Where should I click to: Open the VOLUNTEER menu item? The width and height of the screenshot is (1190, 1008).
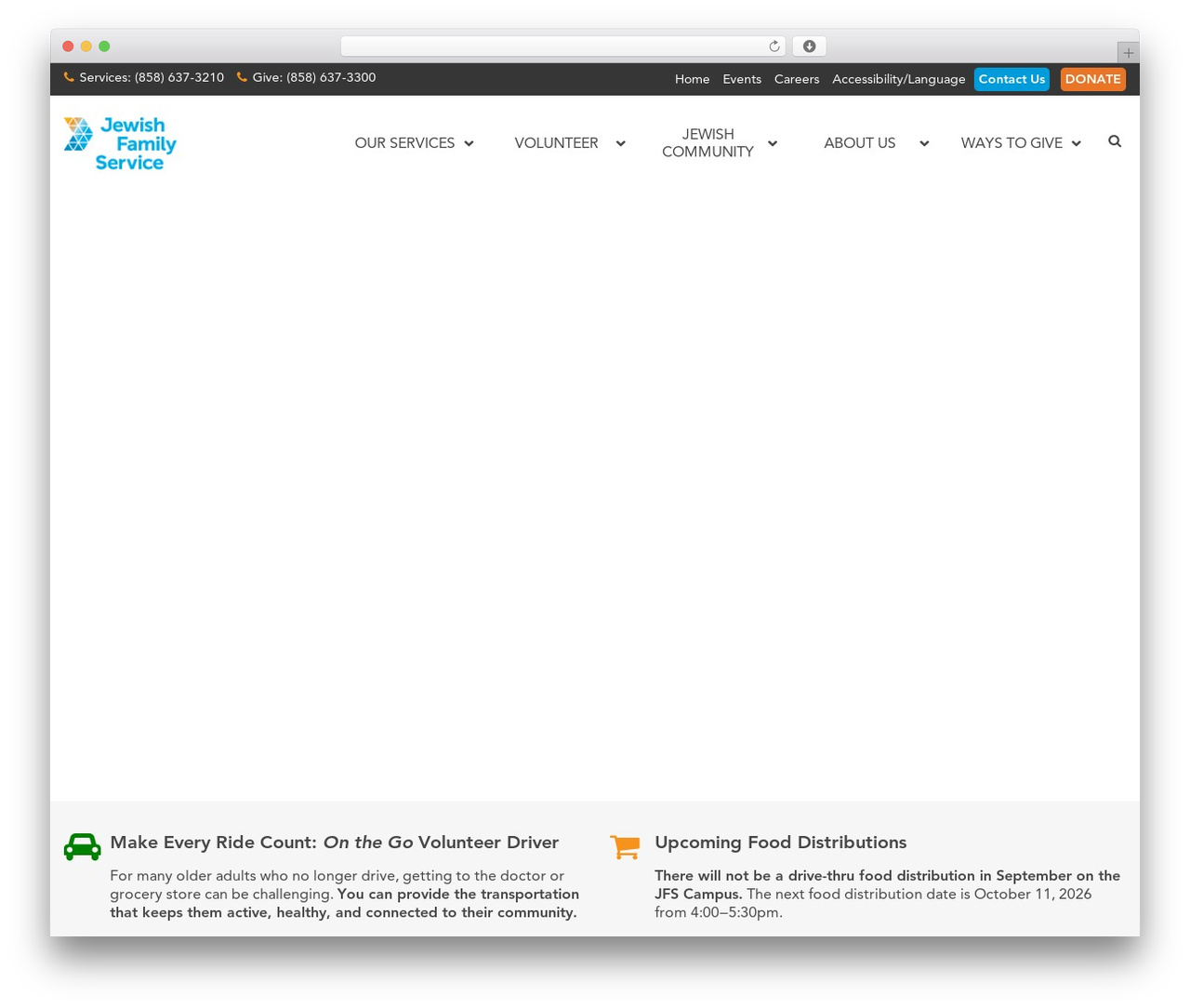pyautogui.click(x=556, y=143)
